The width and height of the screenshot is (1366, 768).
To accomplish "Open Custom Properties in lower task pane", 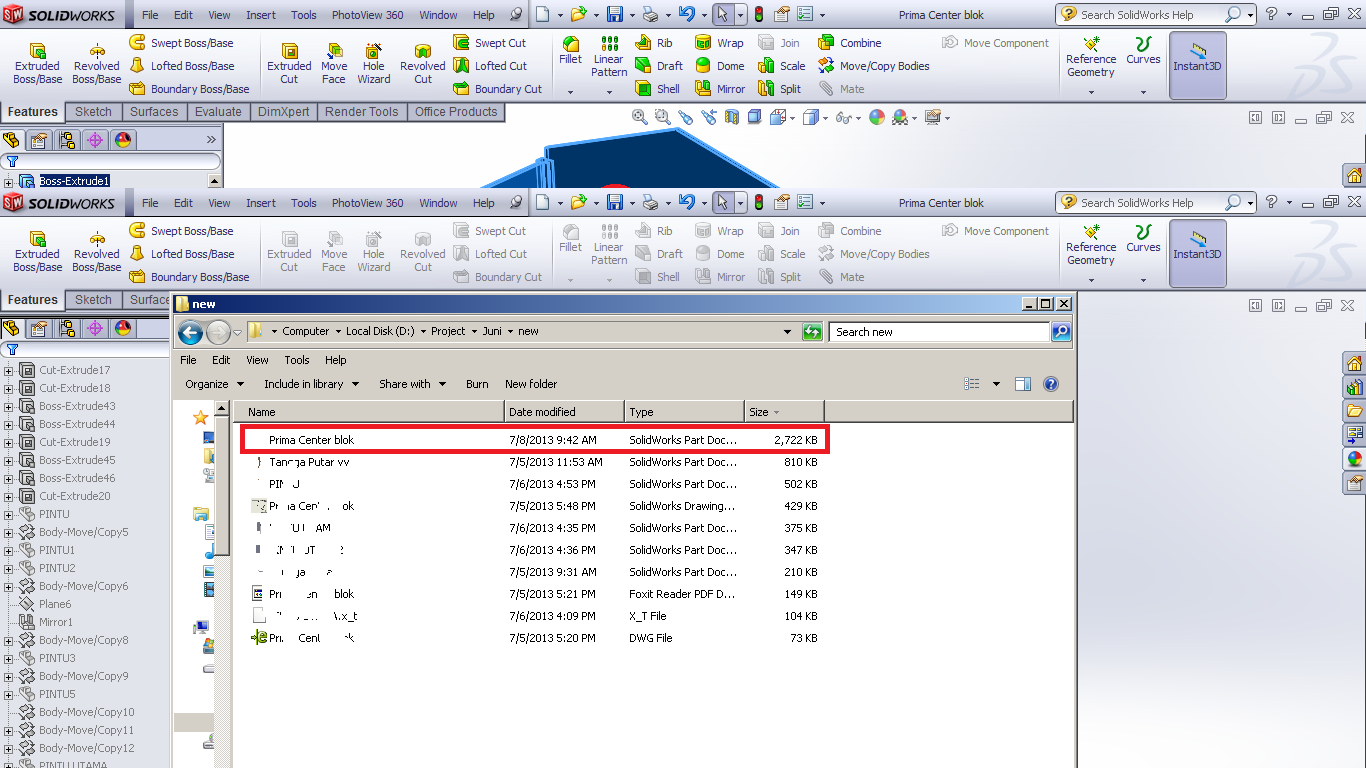I will tap(1355, 483).
